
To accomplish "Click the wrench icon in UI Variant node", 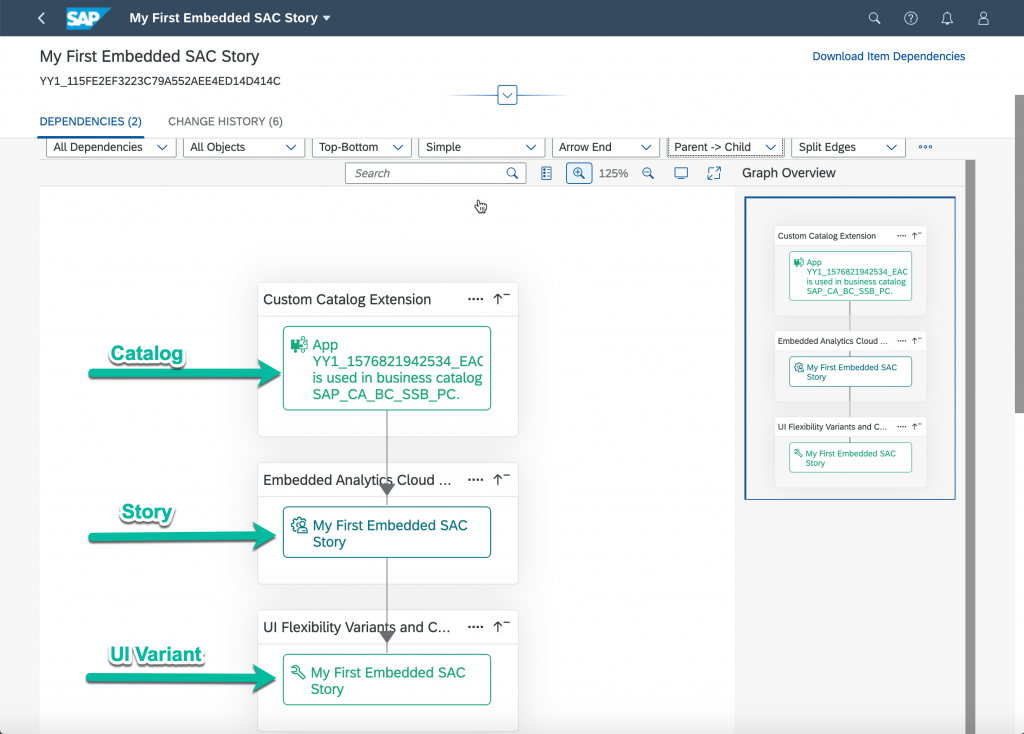I will [x=298, y=672].
